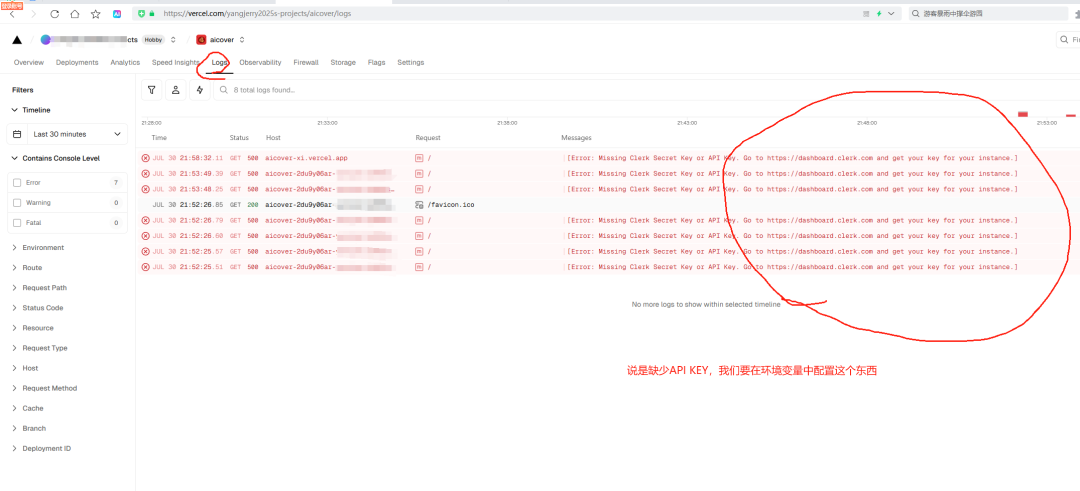Open the /favicon.ico 200 log row

tap(450, 204)
